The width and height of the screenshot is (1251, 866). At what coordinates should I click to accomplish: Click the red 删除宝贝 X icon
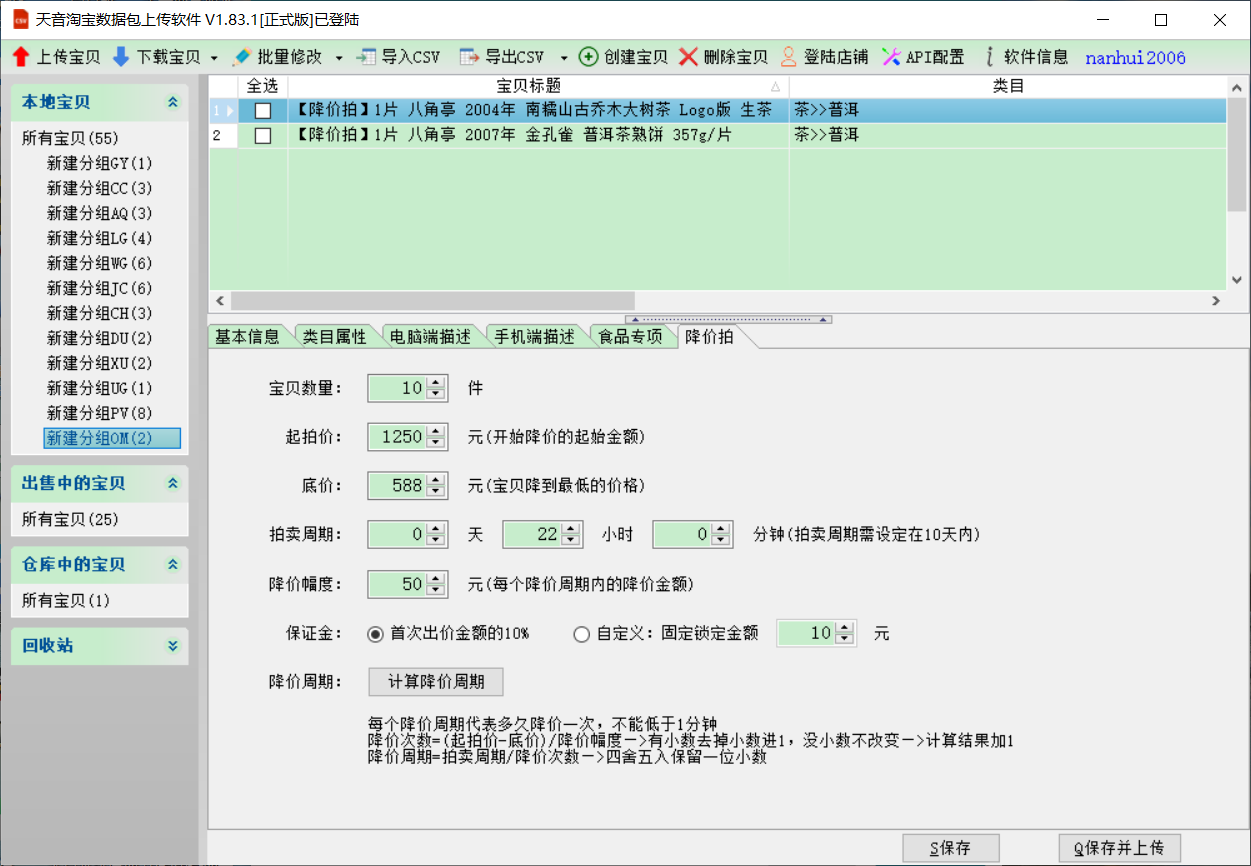pyautogui.click(x=688, y=57)
